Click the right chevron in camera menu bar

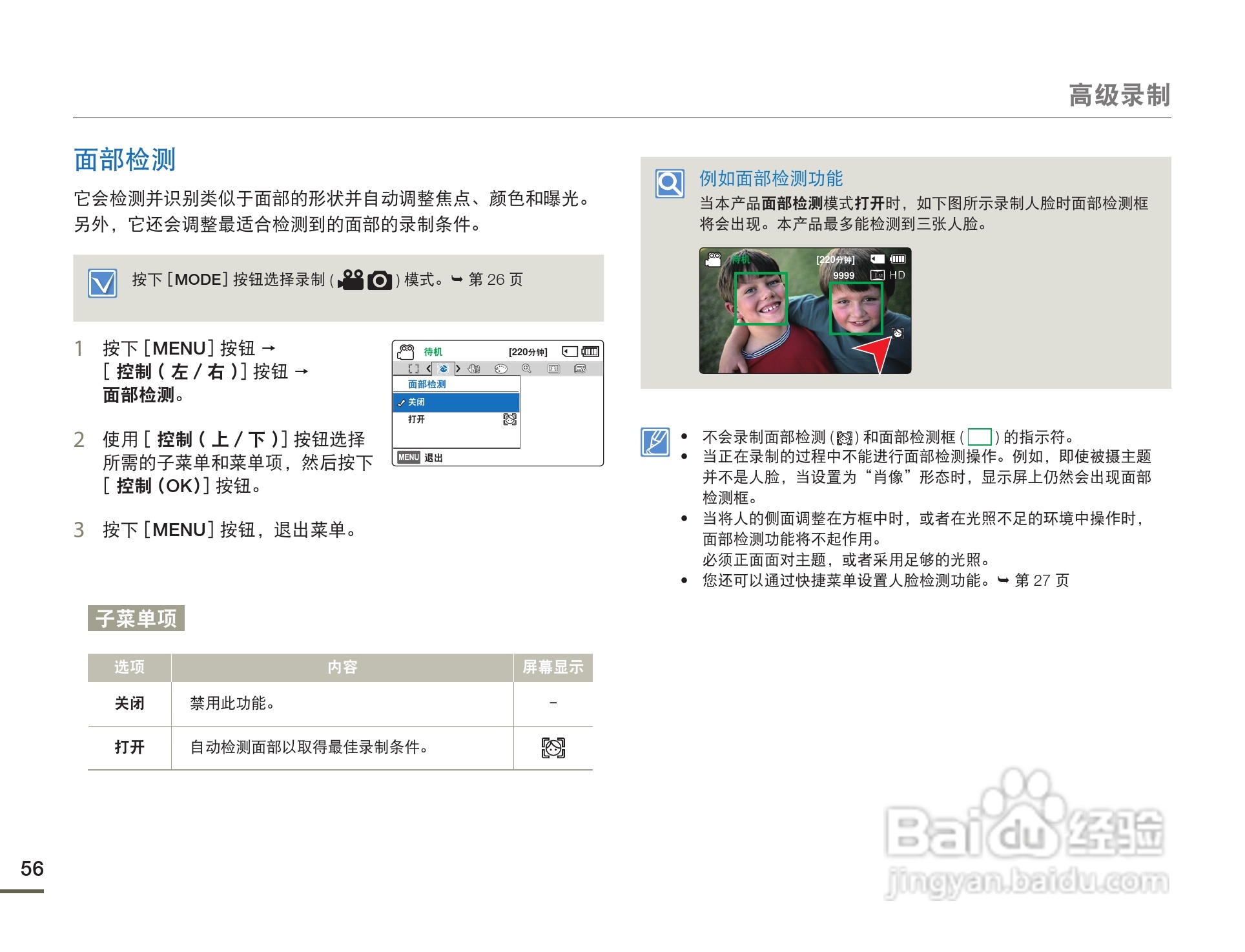click(458, 369)
